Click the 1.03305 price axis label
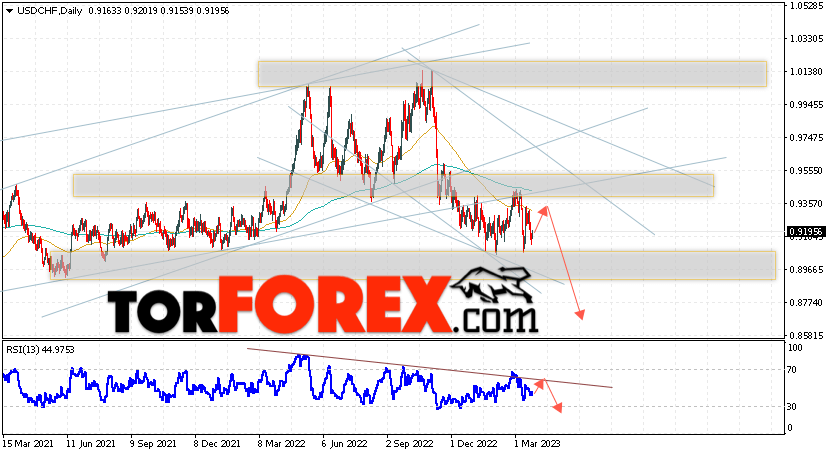The height and width of the screenshot is (455, 830). 807,39
